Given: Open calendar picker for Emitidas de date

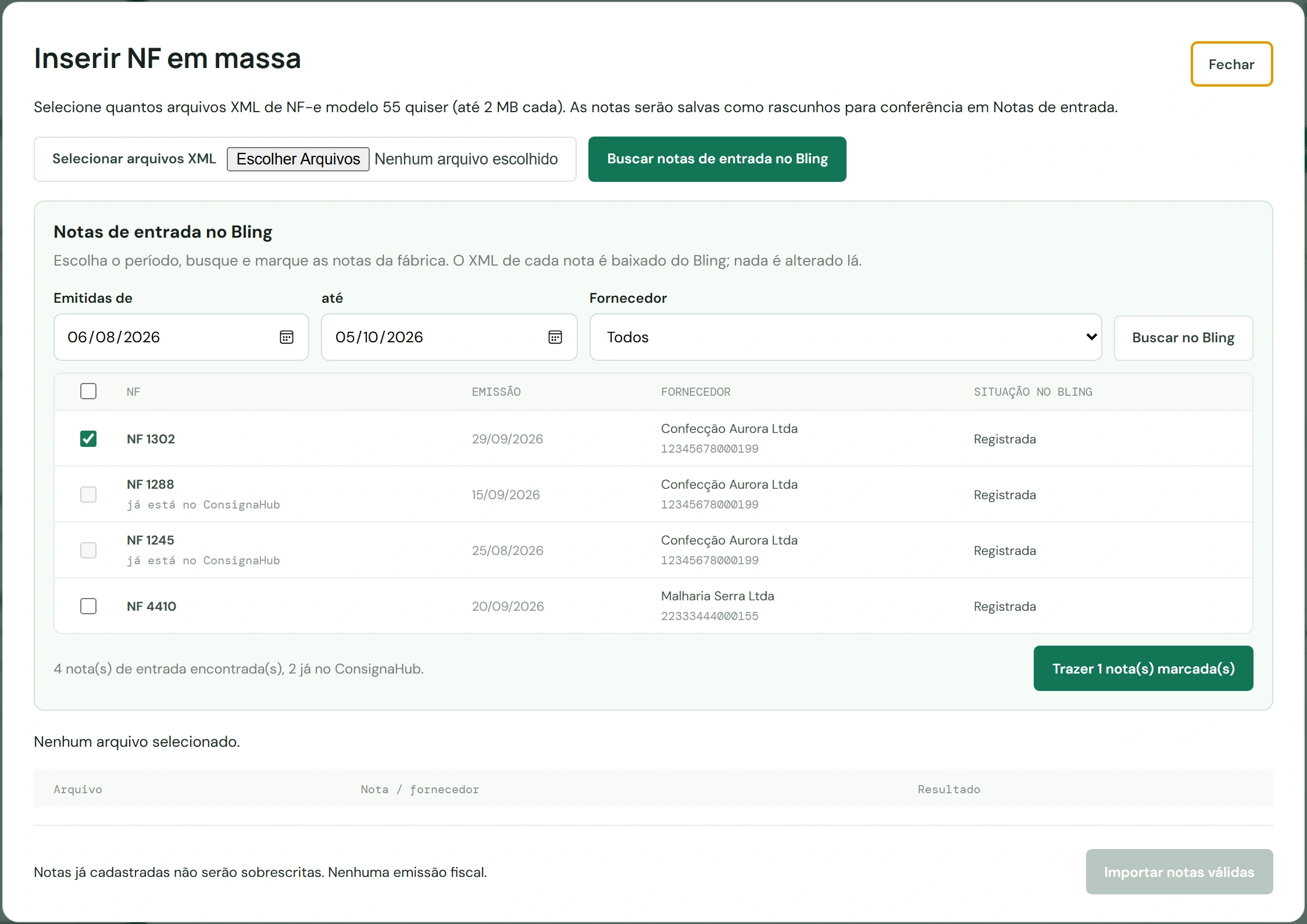Looking at the screenshot, I should pos(287,337).
